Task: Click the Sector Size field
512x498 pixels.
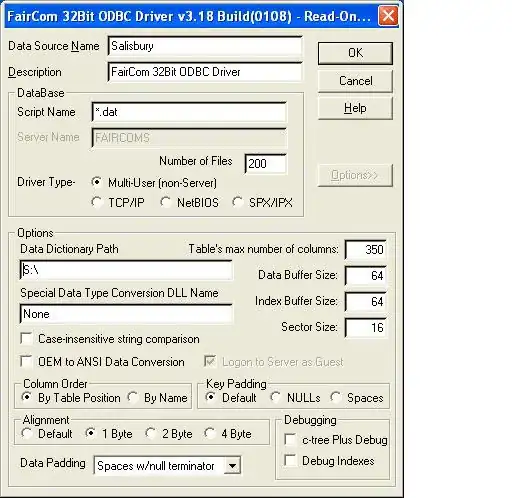Action: tap(366, 328)
